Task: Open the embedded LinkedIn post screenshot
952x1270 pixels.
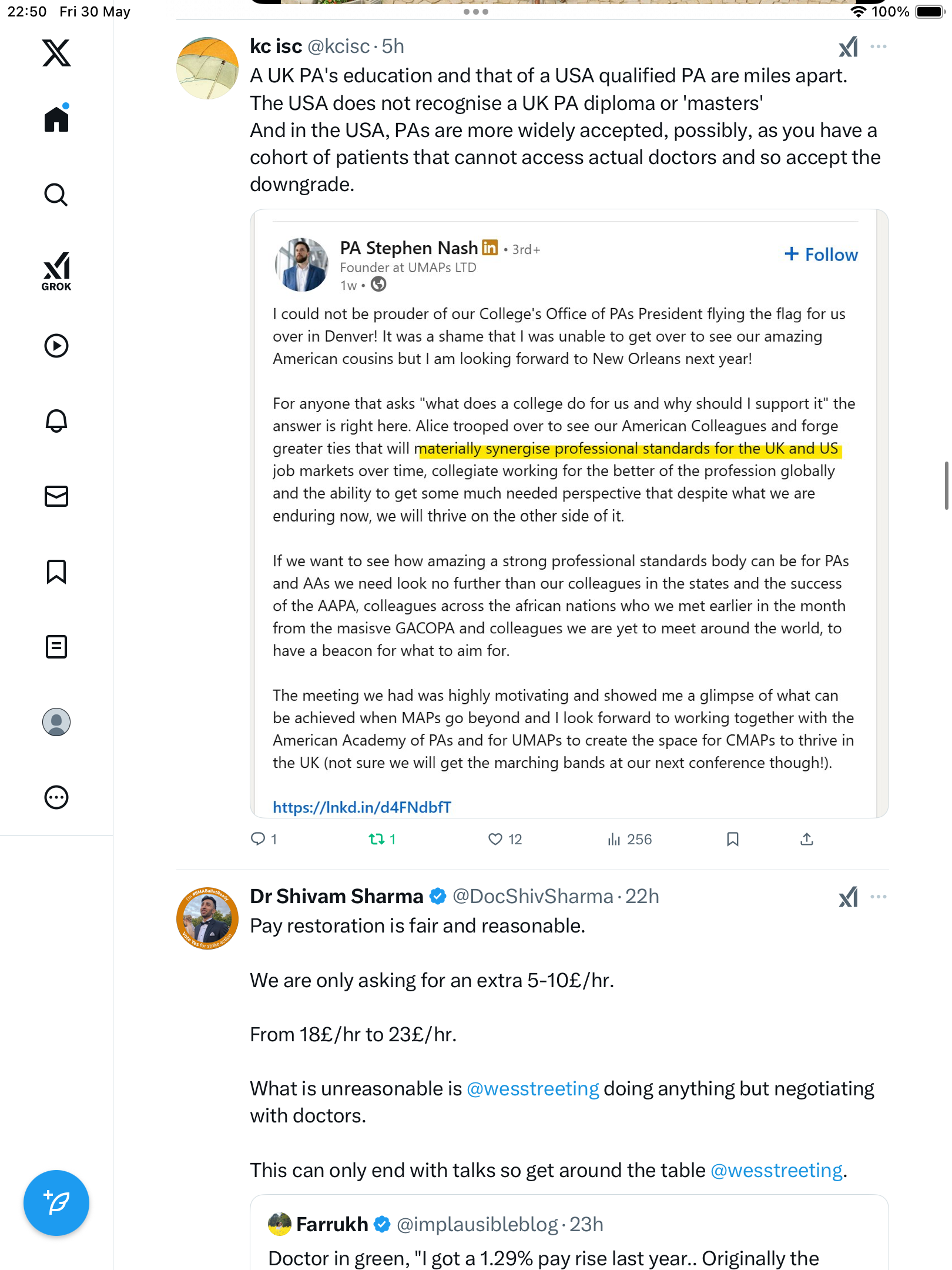Action: point(569,513)
